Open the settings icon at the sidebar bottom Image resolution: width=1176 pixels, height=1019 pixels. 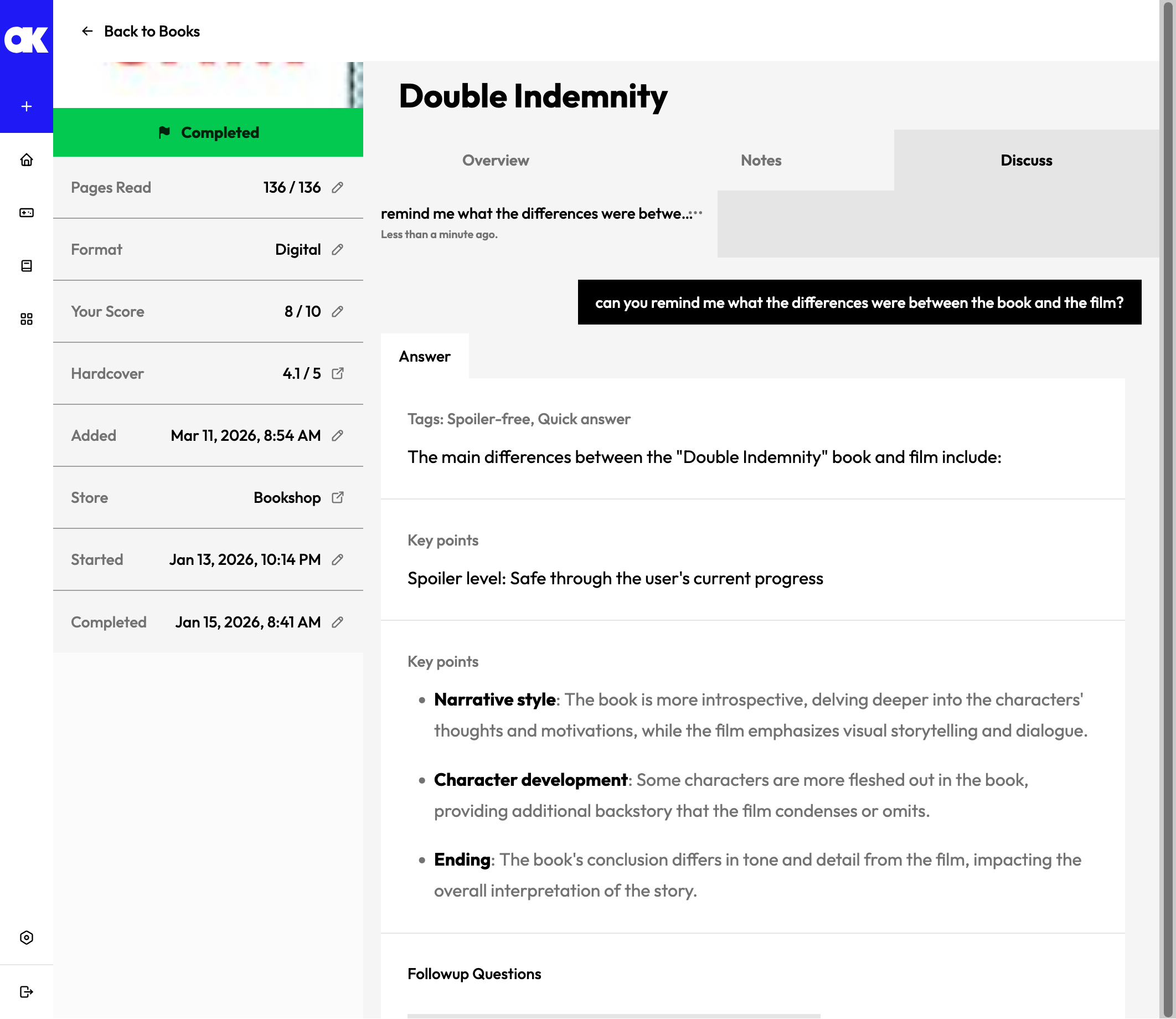(26, 938)
